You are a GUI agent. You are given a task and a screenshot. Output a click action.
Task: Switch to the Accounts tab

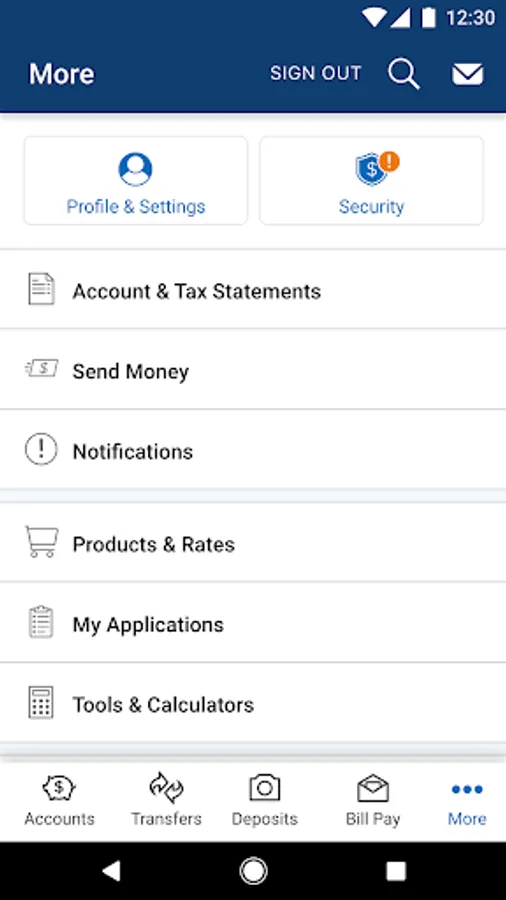click(x=59, y=800)
